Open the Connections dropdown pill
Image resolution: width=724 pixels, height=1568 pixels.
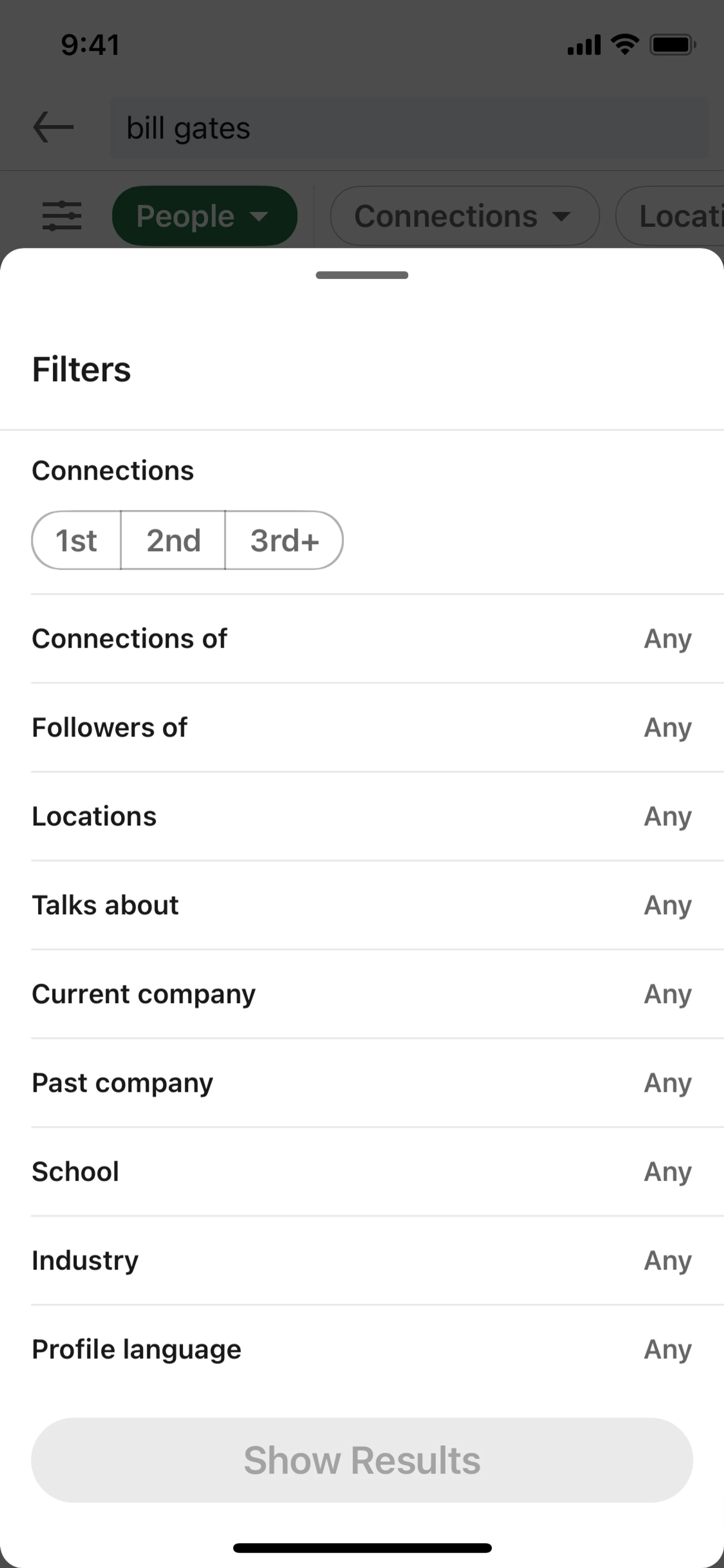464,216
